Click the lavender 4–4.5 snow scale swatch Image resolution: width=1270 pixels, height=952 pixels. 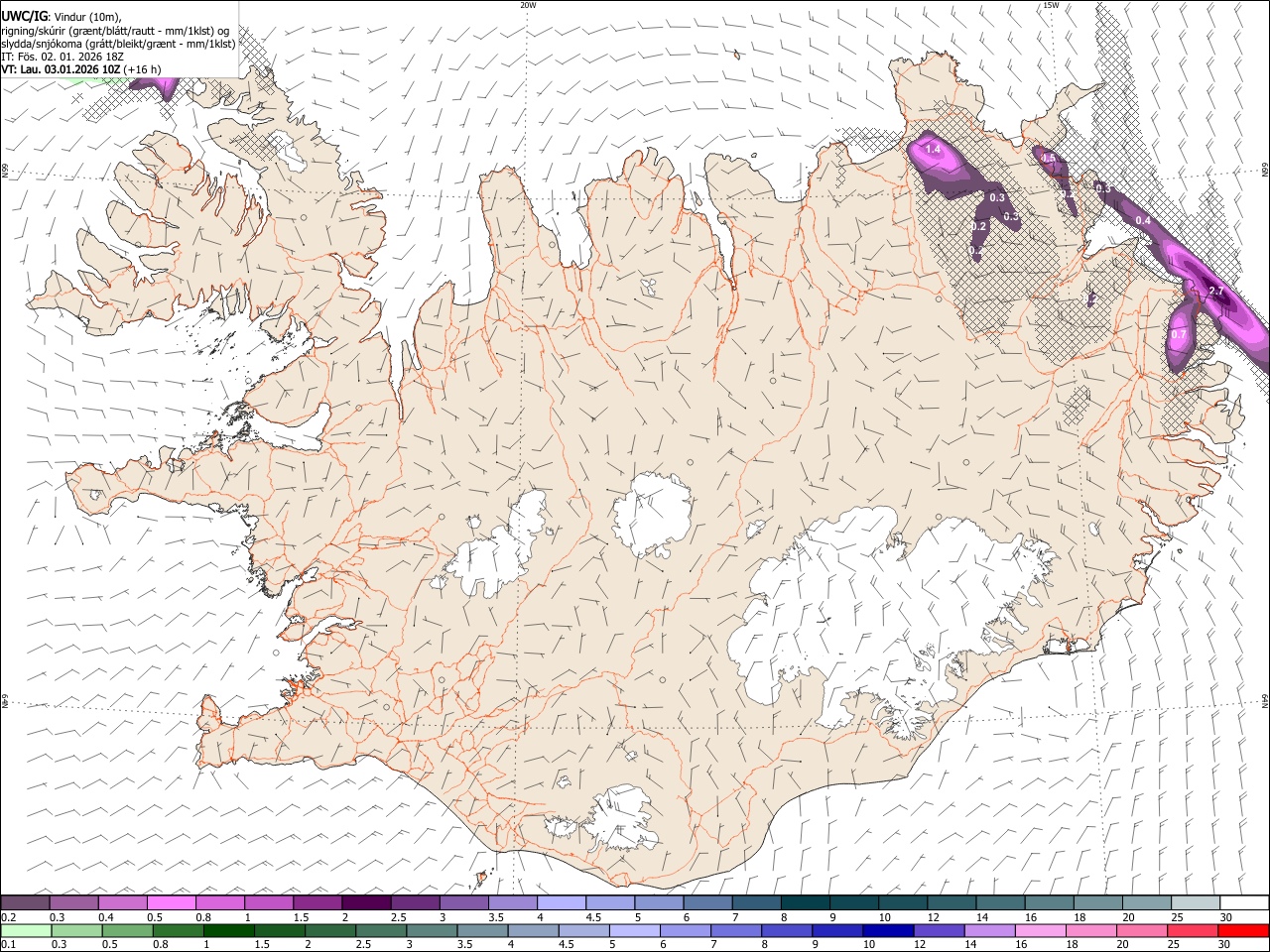[x=560, y=902]
